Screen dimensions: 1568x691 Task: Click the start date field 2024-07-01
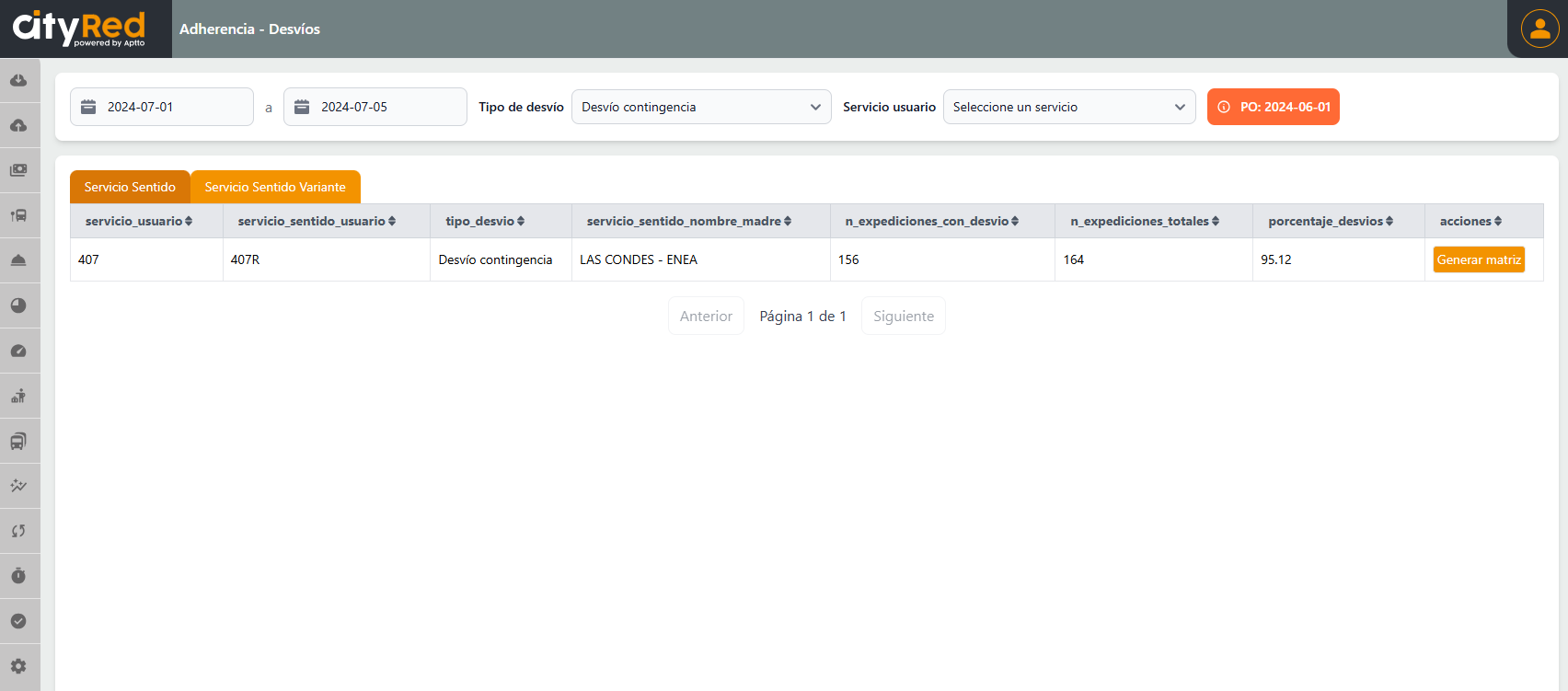click(162, 107)
